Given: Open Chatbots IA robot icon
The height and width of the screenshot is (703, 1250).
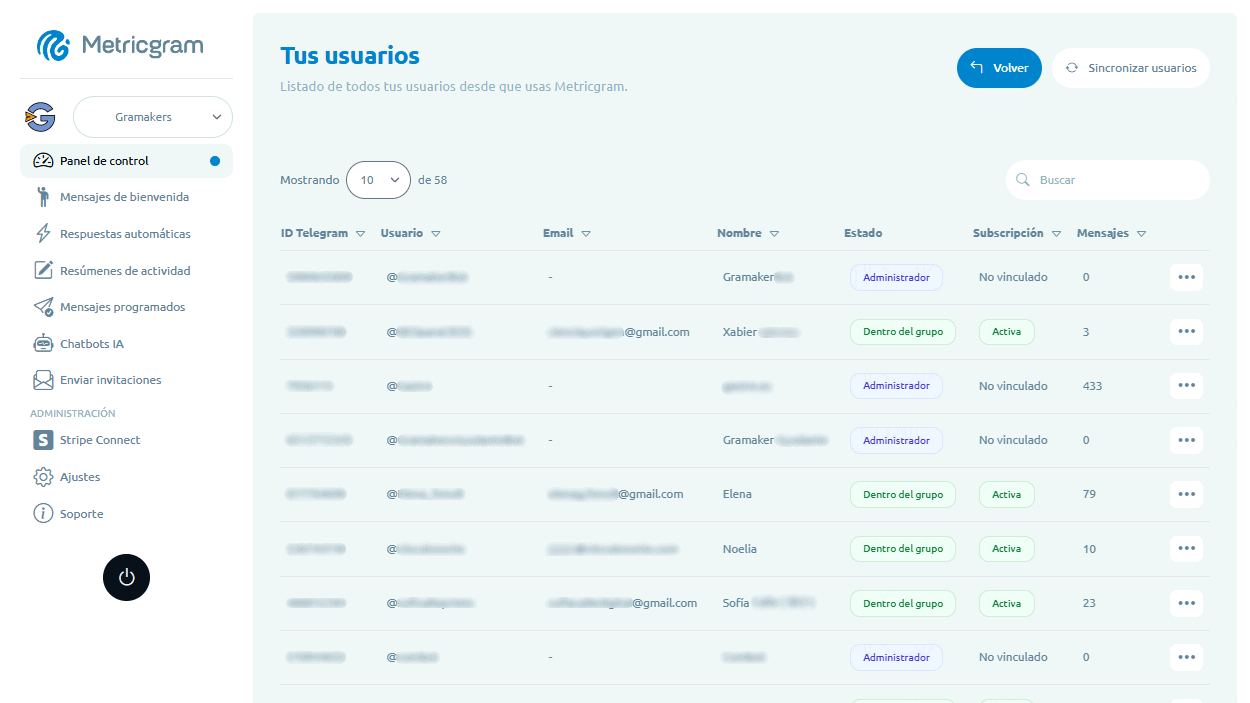Looking at the screenshot, I should coord(43,344).
